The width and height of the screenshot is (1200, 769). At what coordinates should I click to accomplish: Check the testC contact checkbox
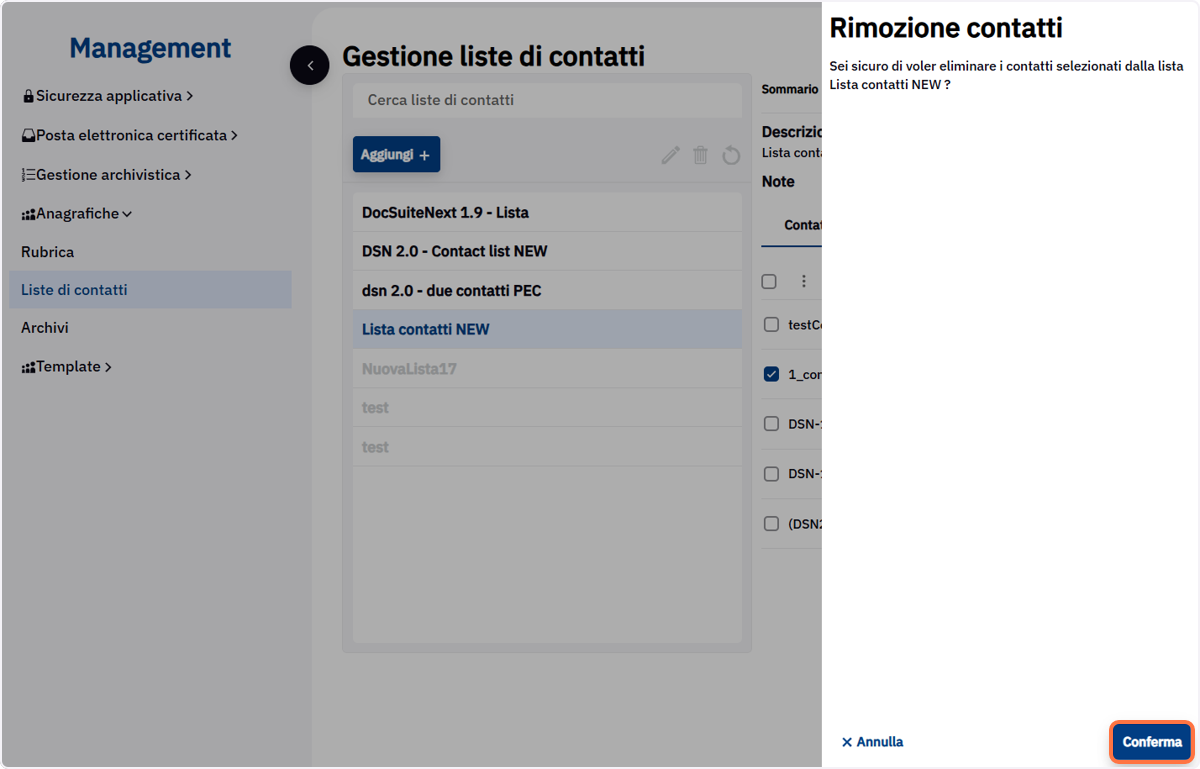[x=771, y=324]
